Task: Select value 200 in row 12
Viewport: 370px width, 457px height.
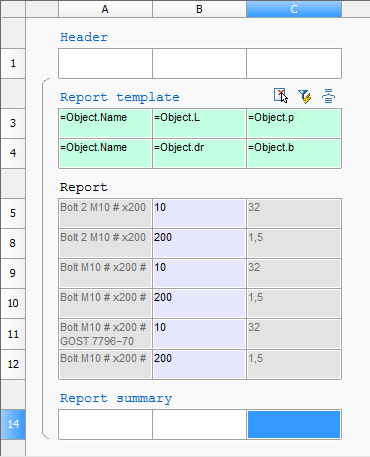Action: [199, 364]
